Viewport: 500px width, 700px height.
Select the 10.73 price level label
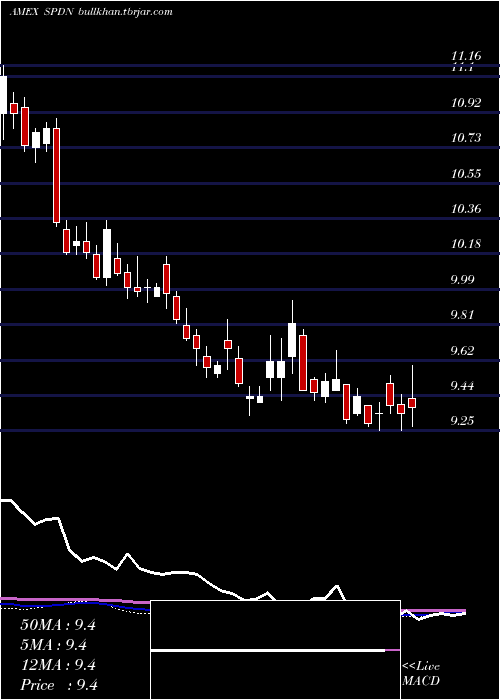(466, 138)
